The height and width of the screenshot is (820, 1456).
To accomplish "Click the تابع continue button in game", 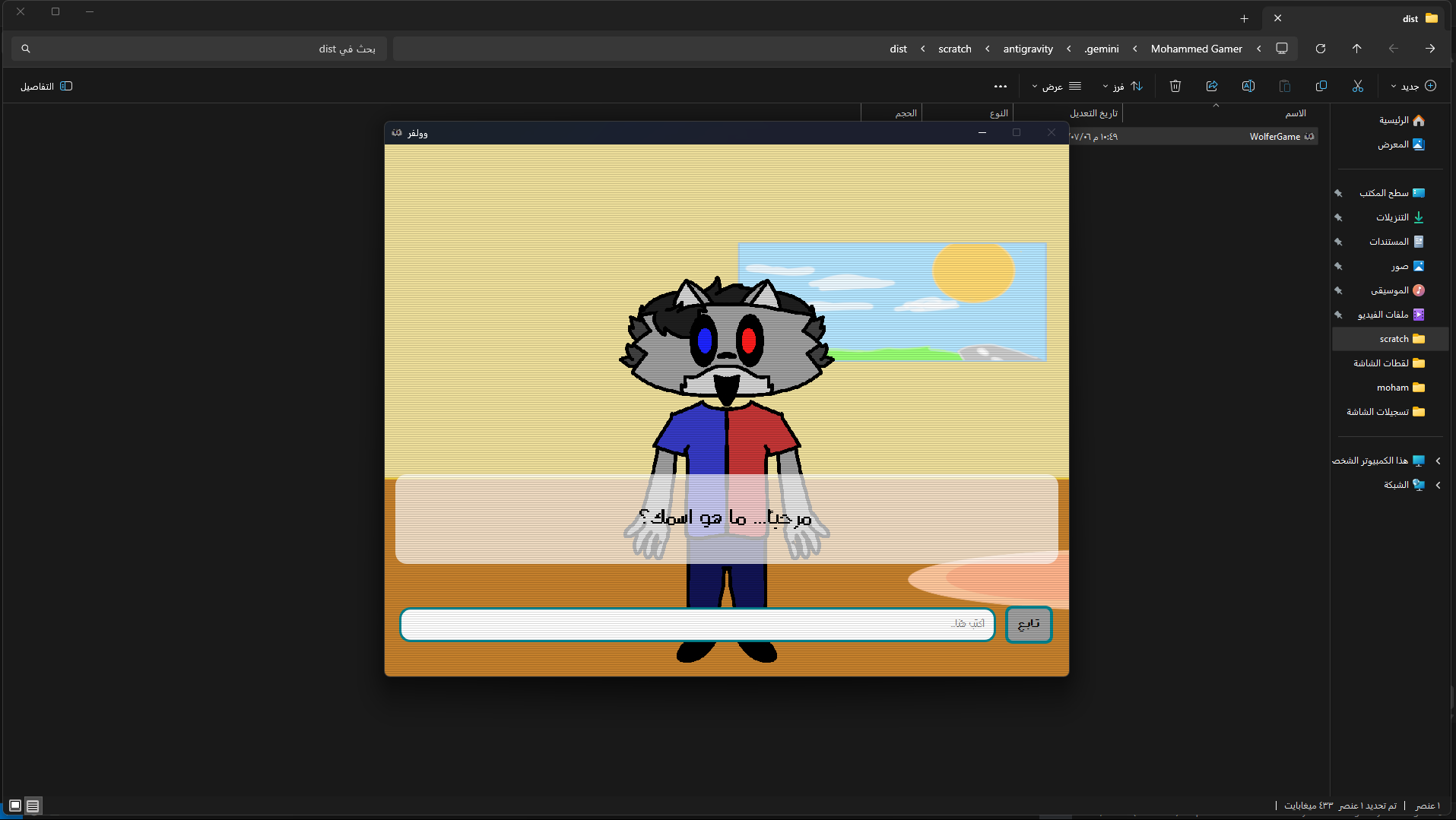I will (1029, 624).
